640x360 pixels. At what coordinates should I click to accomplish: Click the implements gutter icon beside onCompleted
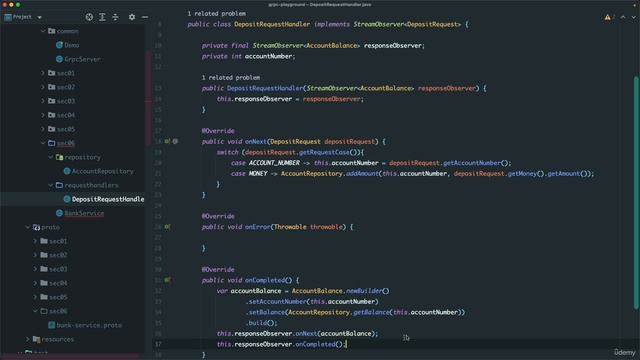tap(167, 280)
